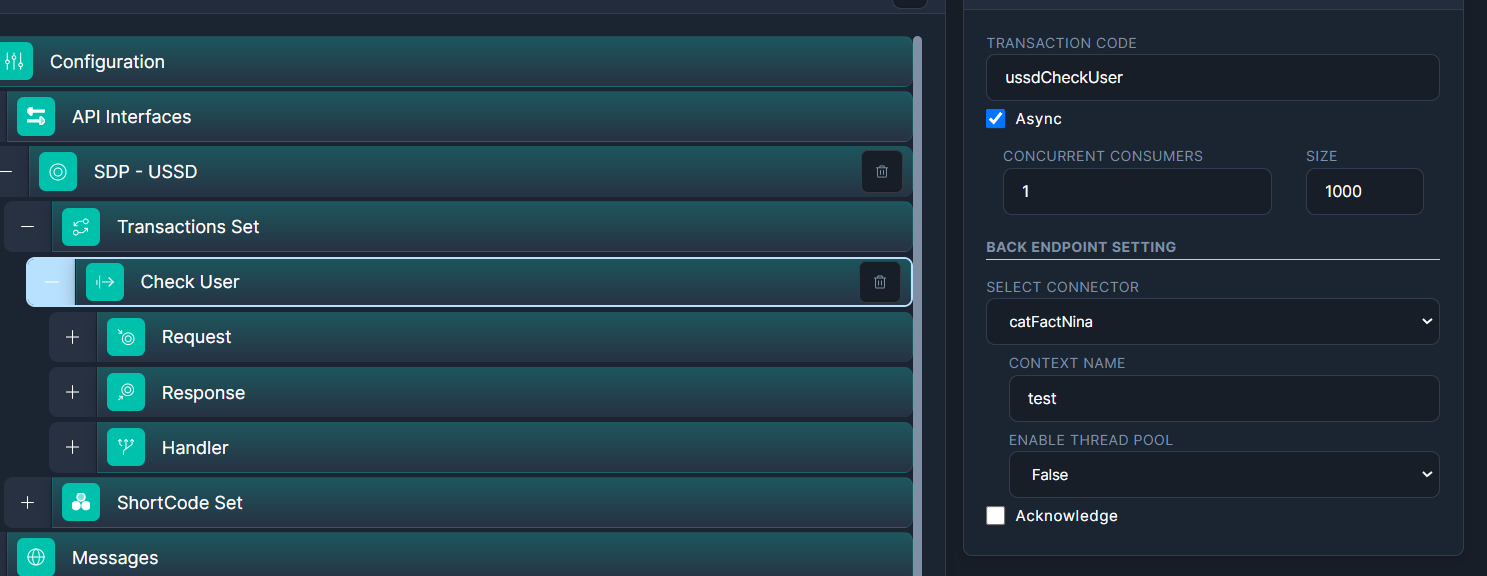This screenshot has height=576, width=1487.
Task: Click the SDP - USSD target icon
Action: click(x=58, y=172)
